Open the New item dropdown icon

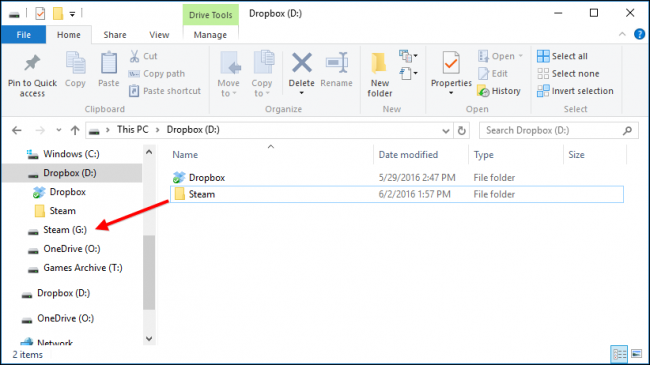point(408,56)
